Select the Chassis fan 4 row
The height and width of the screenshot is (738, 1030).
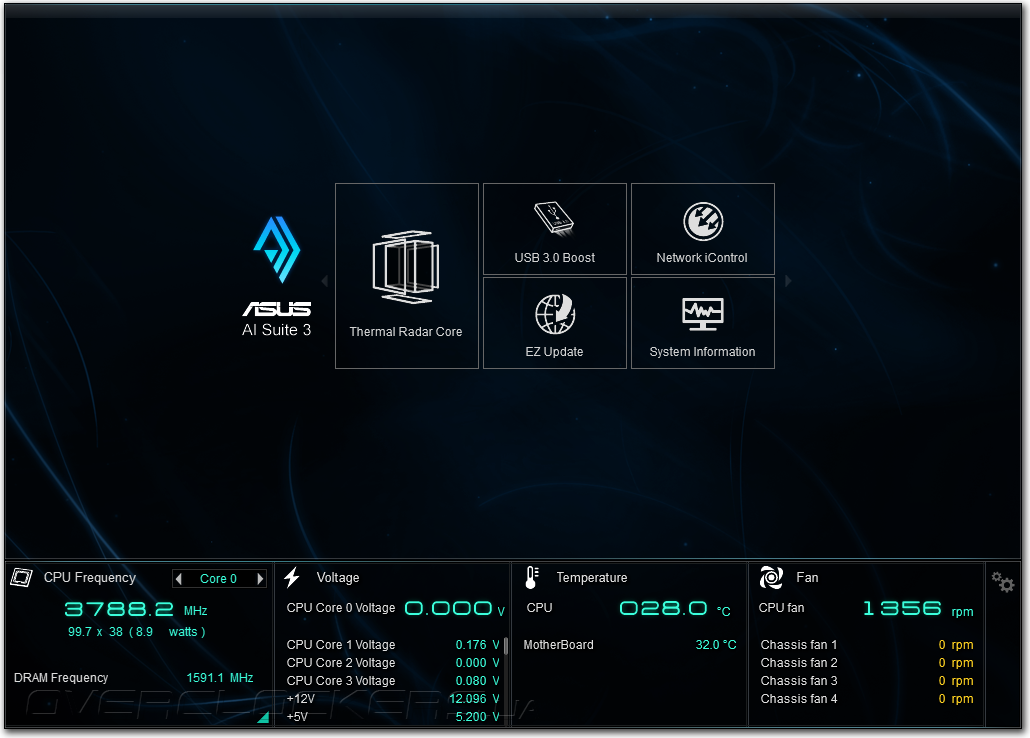coord(867,699)
